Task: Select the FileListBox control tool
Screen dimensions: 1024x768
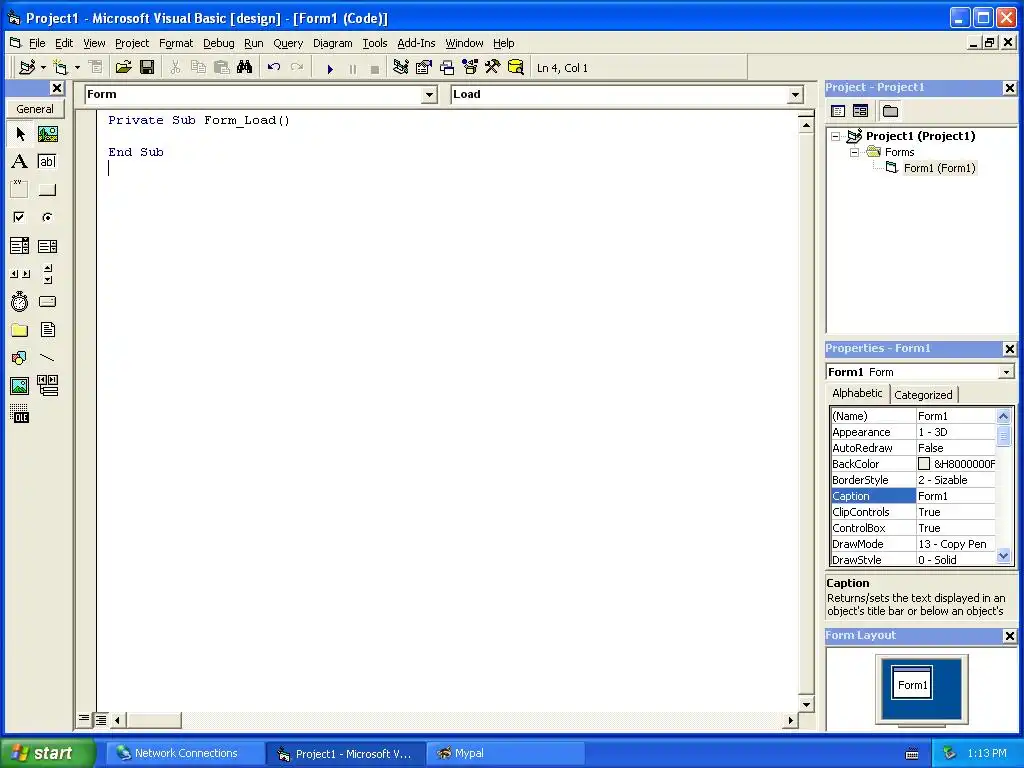Action: click(x=48, y=330)
